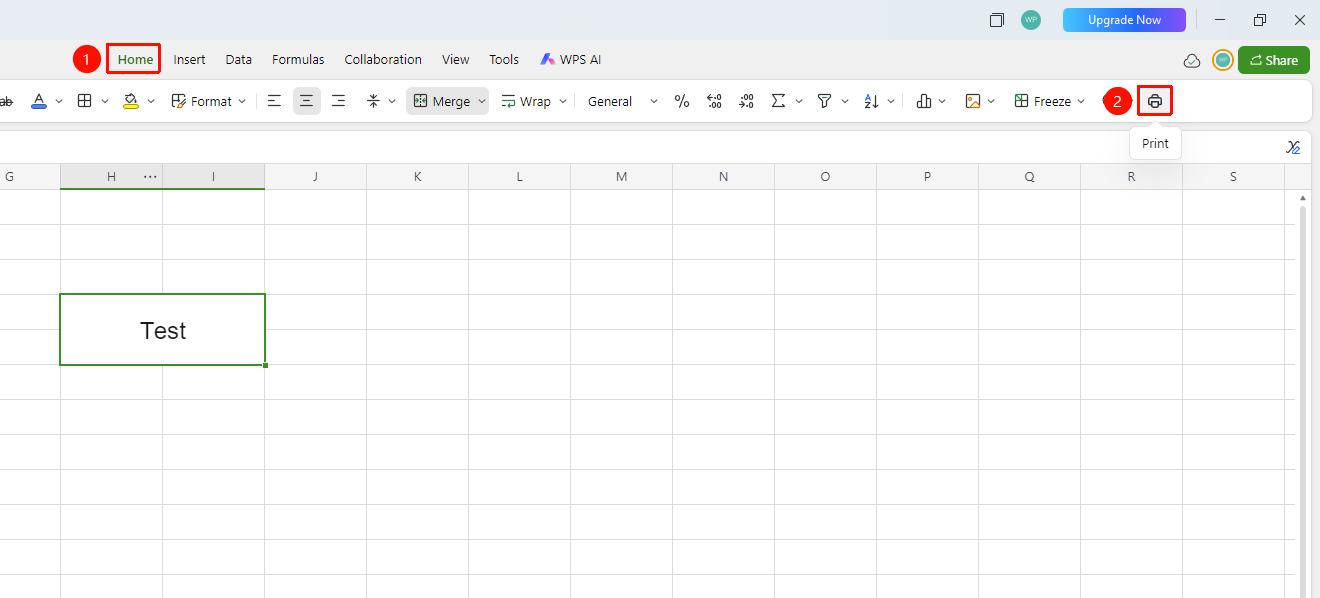Expand the font color dropdown arrow
The height and width of the screenshot is (598, 1320).
59,101
